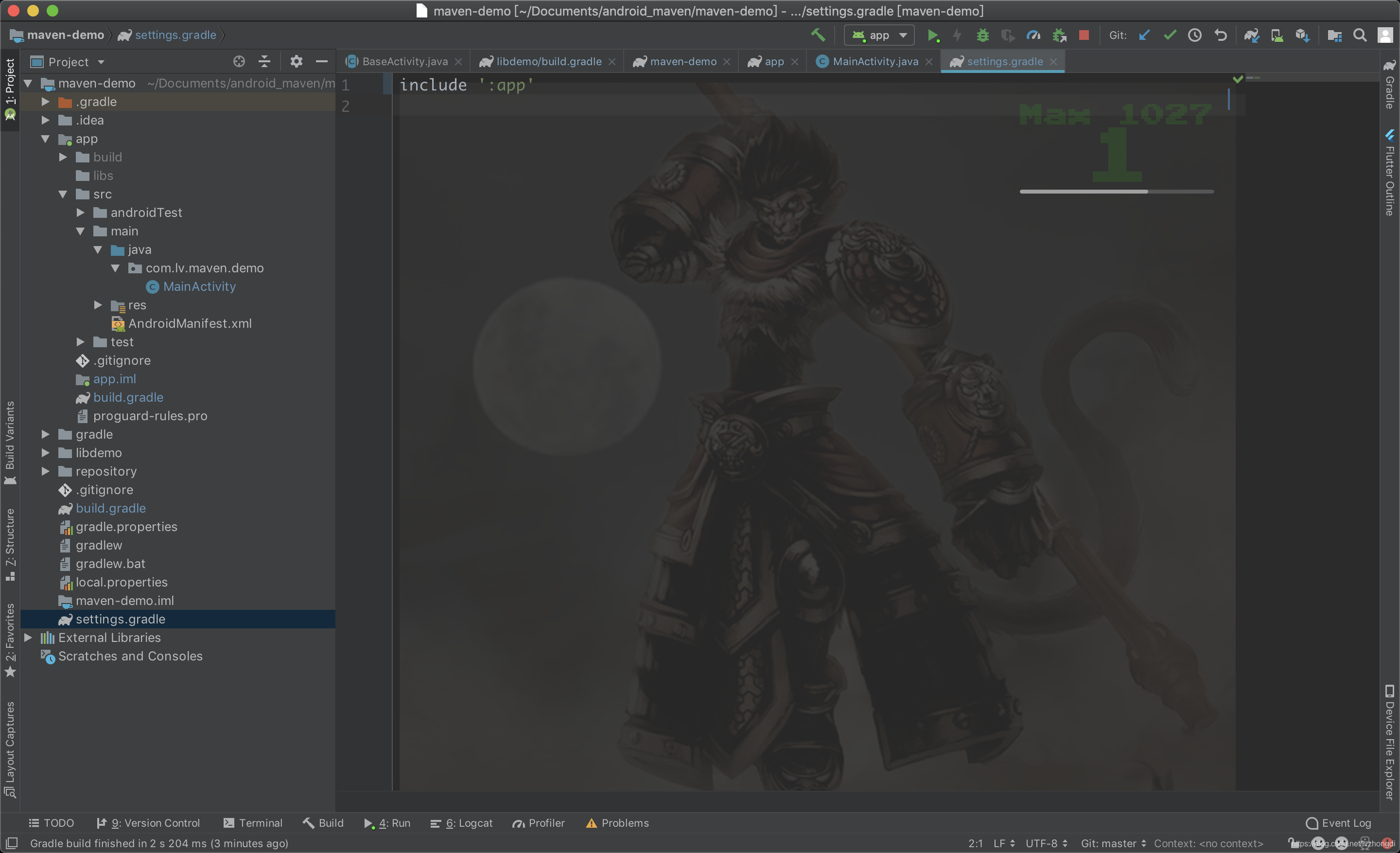Collapse the src folder
This screenshot has height=853, width=1400.
coord(63,195)
